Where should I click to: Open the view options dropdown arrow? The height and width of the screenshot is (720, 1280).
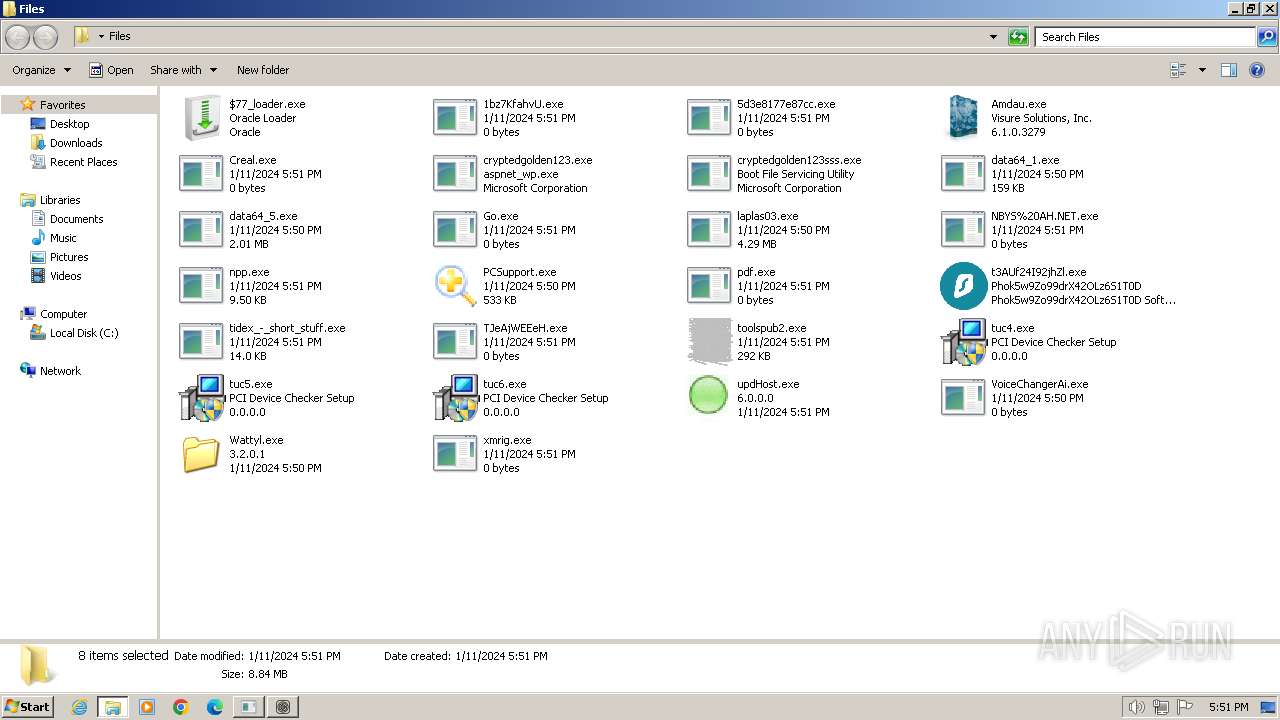coord(1202,70)
